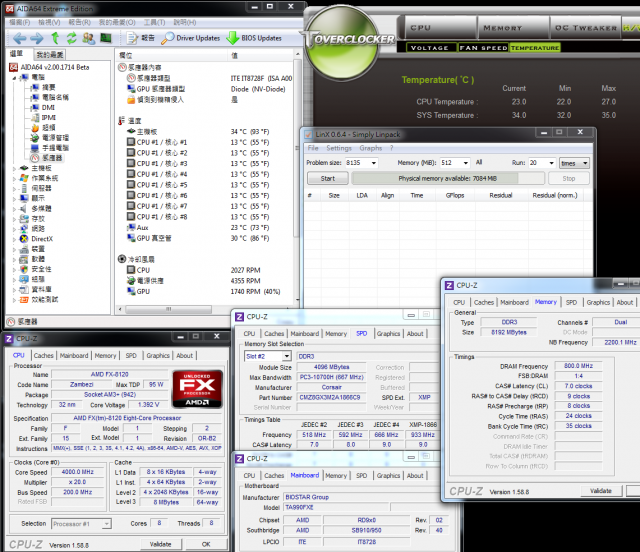Expand the DirectX node arrow in AIDA64 tree

15,239
